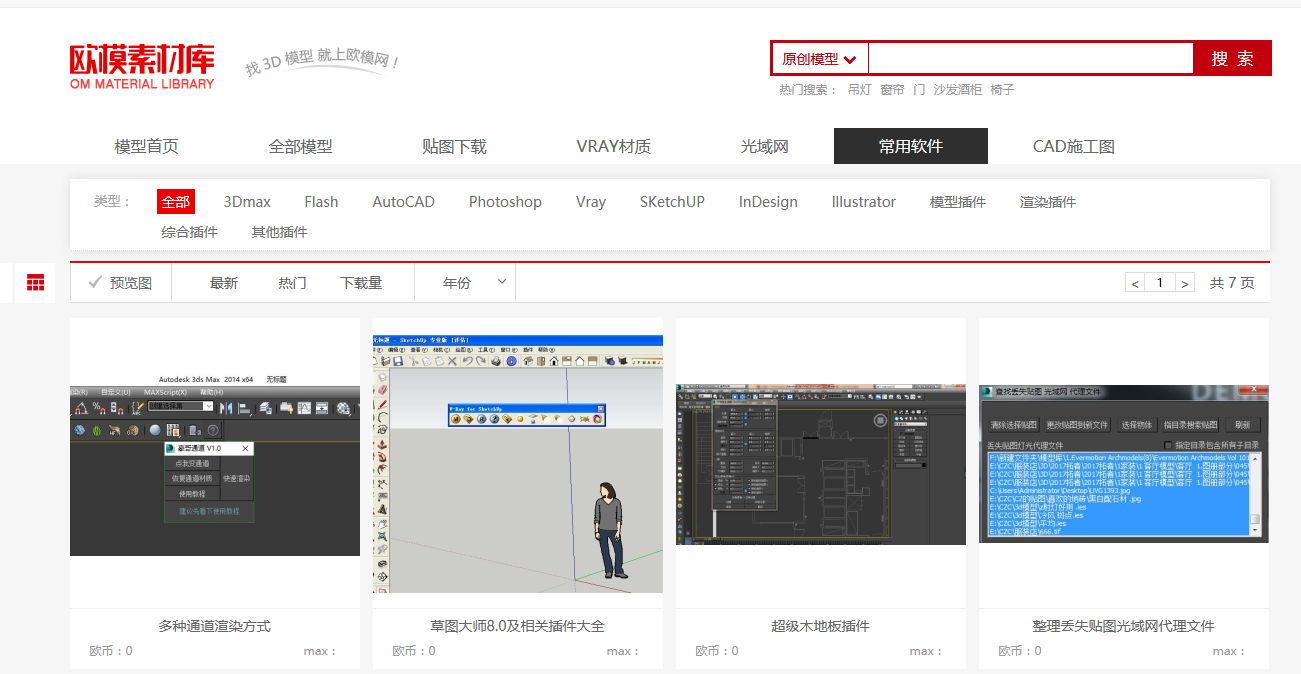Click the page number input box
The width and height of the screenshot is (1301, 674).
click(1160, 283)
